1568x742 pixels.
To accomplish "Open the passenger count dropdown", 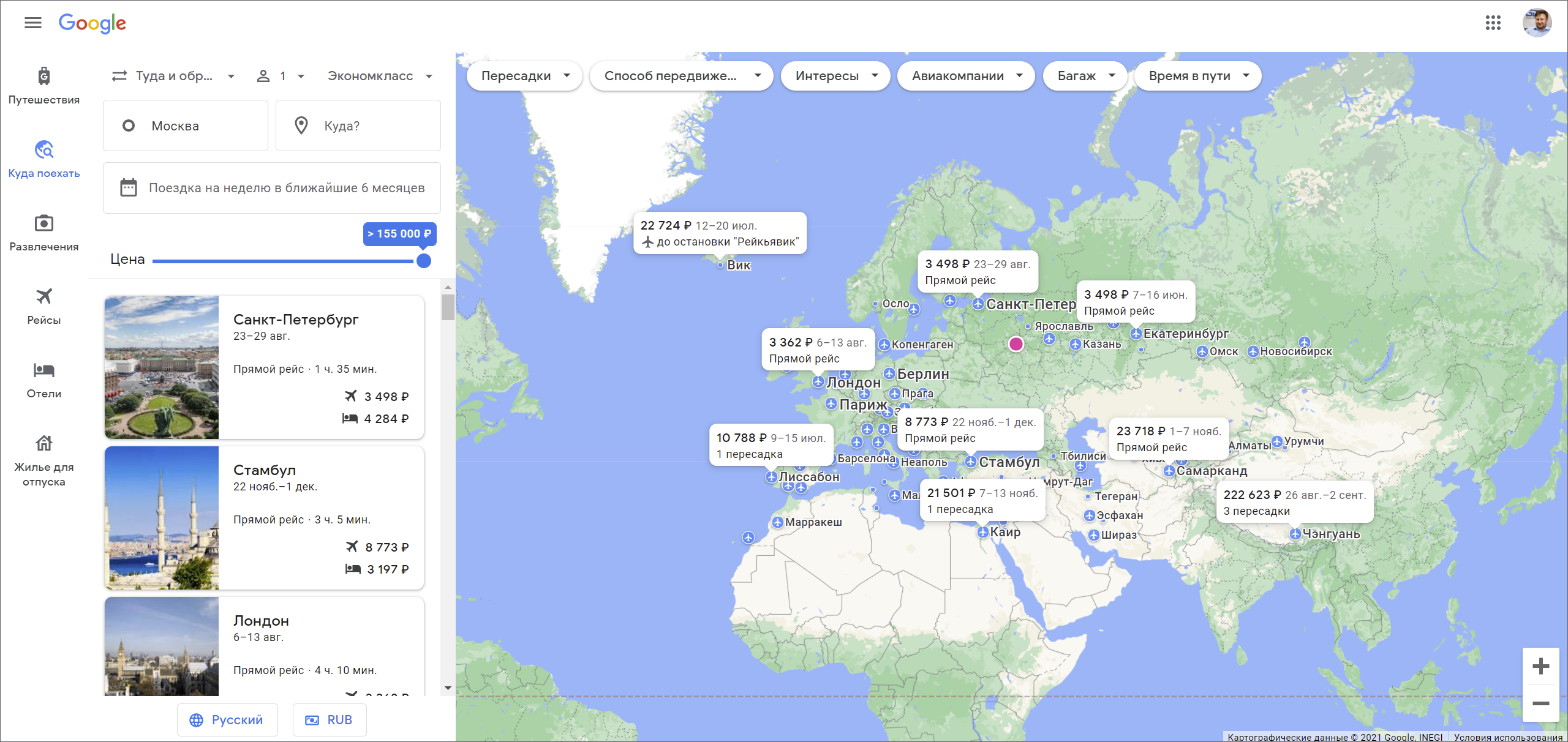I will tap(281, 76).
